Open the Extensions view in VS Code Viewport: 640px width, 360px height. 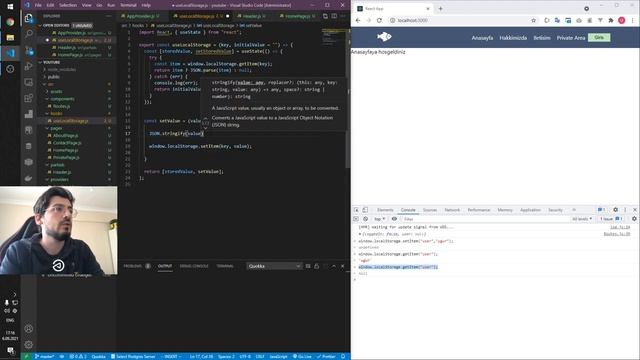click(x=29, y=98)
